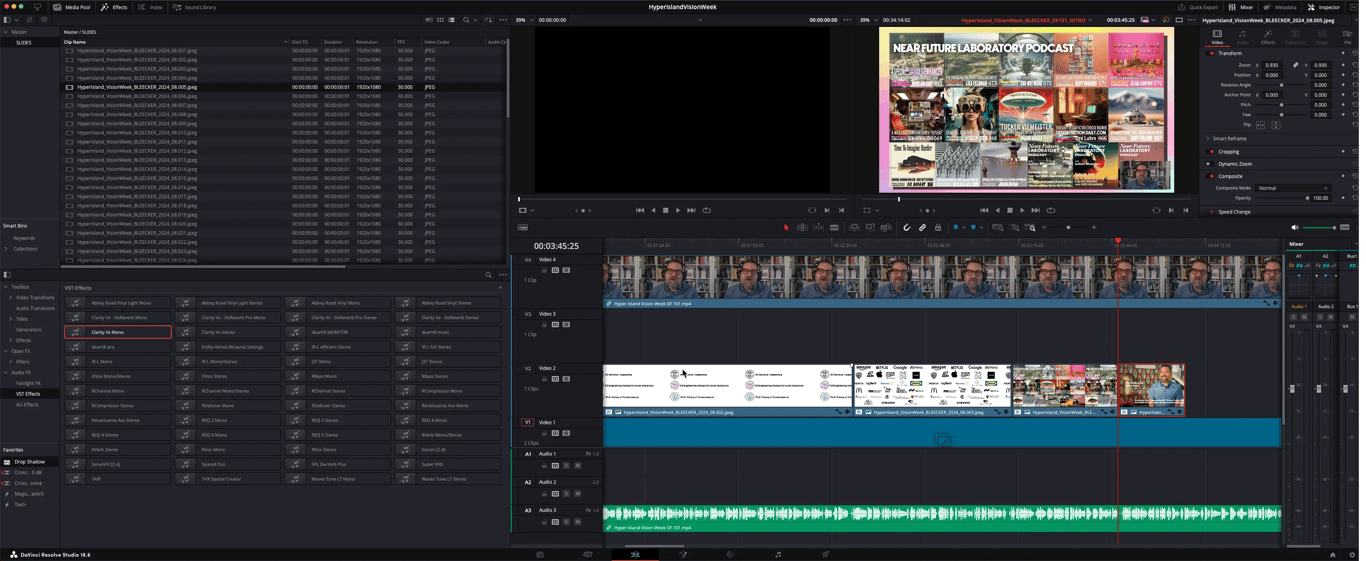Click the Insert Clip icon
This screenshot has height=561, width=1366.
854,228
